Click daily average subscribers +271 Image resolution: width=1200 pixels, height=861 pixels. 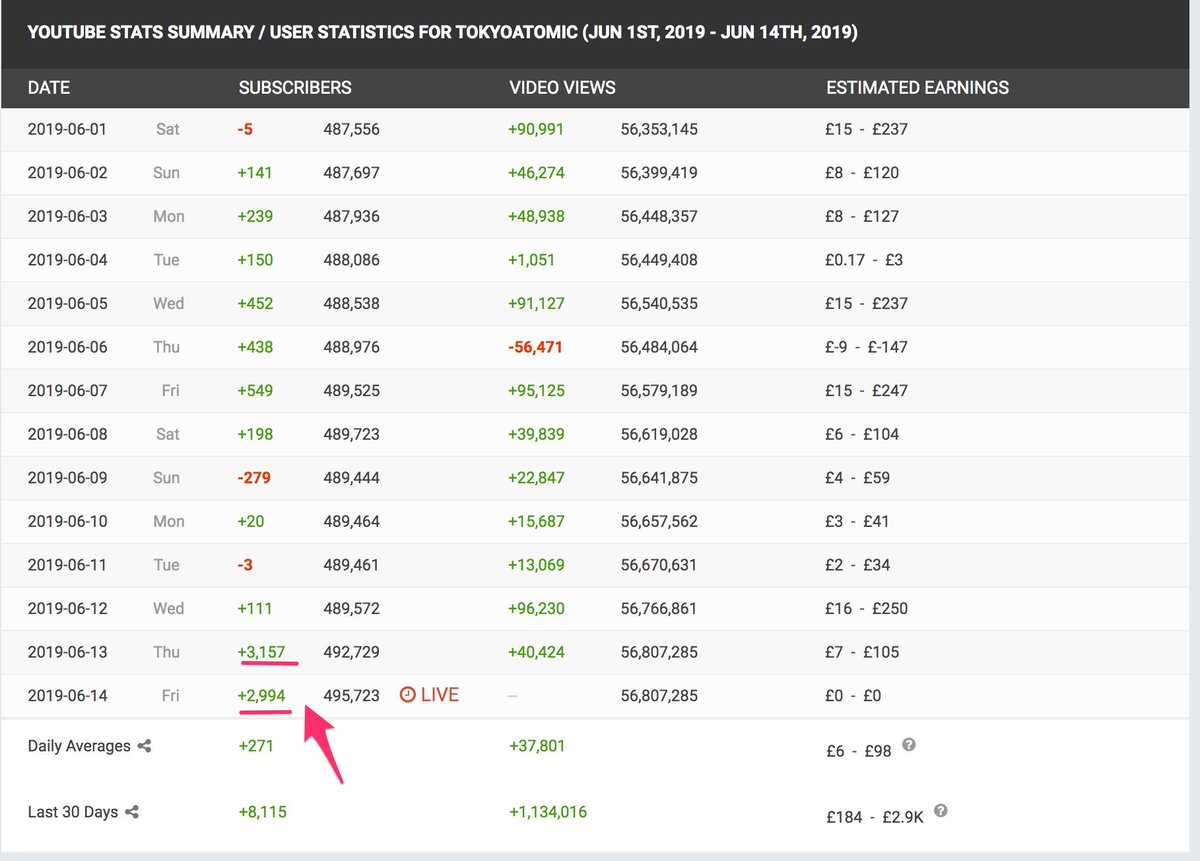coord(255,746)
